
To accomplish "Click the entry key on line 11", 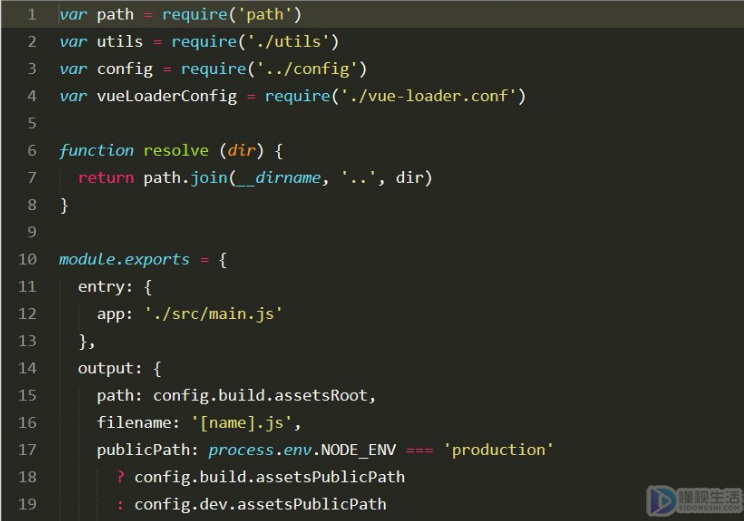I will click(101, 287).
